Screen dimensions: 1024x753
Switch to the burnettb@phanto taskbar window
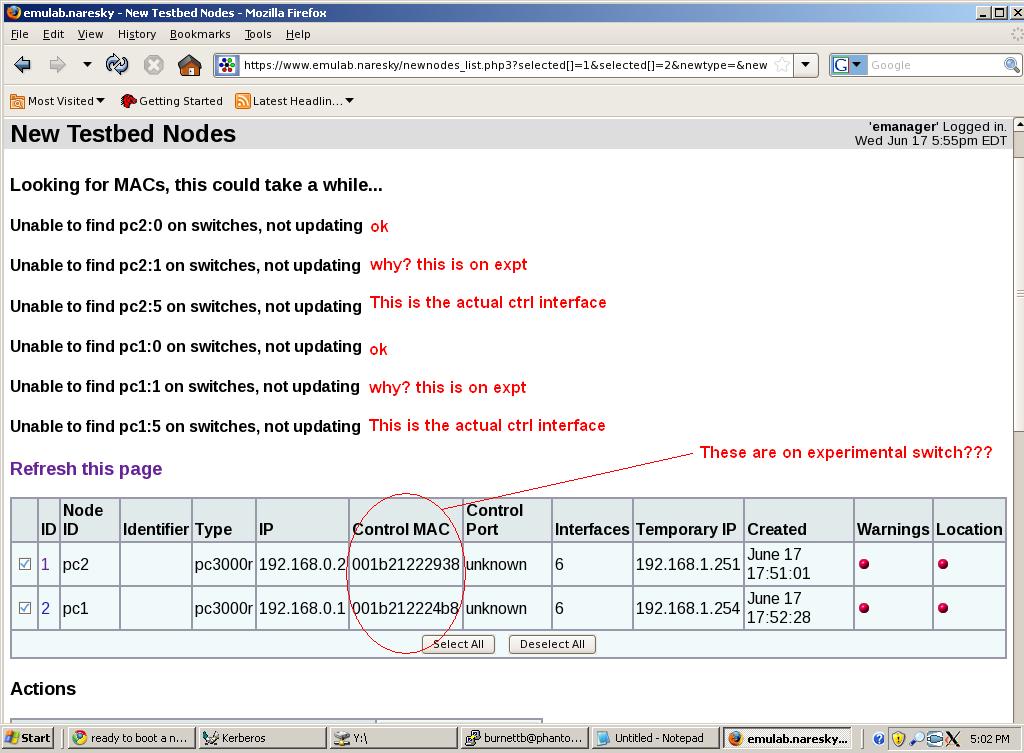(524, 738)
